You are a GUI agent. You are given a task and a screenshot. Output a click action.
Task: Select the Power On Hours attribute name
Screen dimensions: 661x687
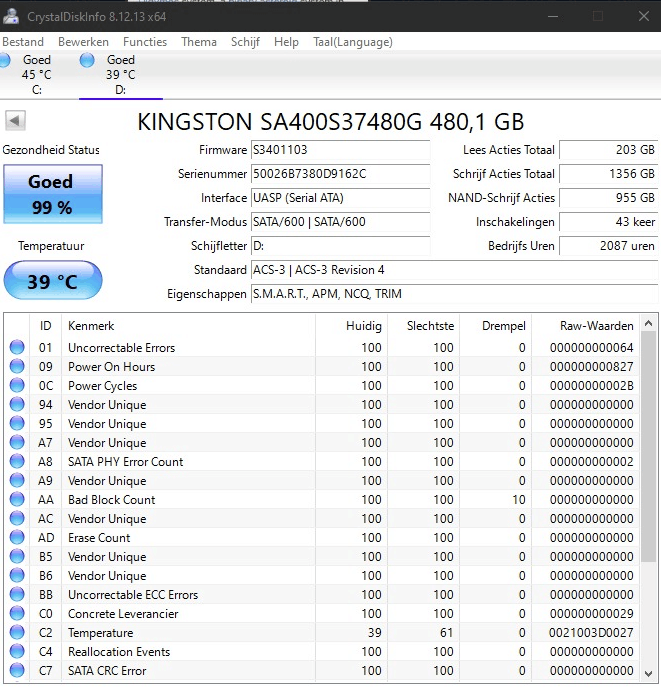pos(111,367)
